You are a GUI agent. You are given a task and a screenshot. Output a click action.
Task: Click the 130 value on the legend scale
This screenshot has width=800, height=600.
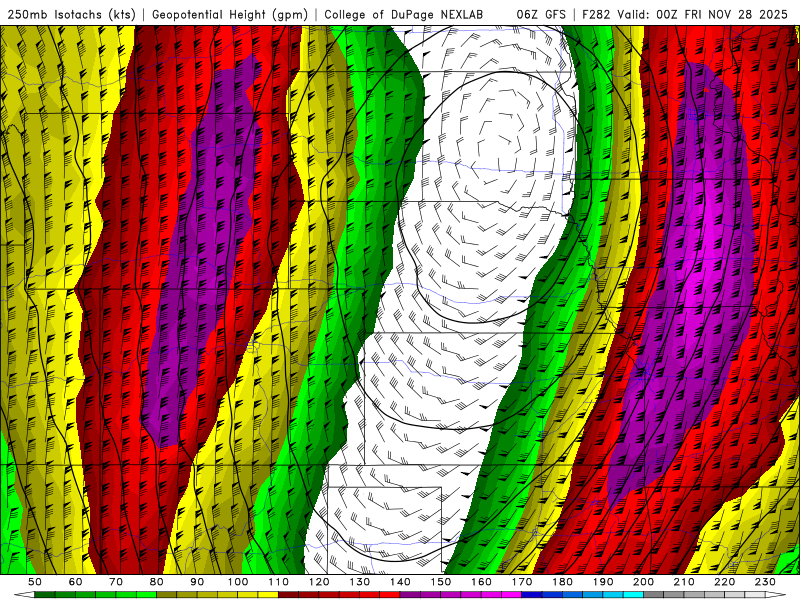point(360,582)
